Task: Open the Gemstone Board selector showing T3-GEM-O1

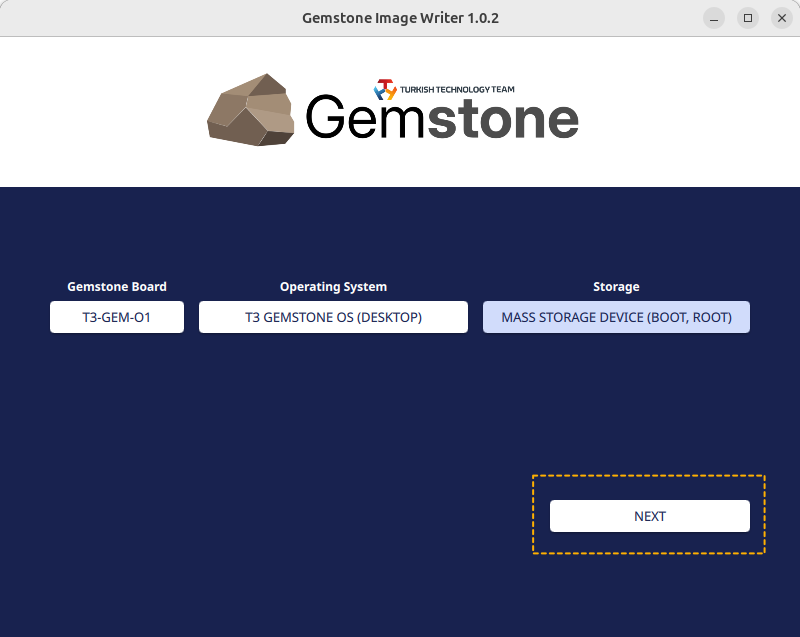Action: 117,317
